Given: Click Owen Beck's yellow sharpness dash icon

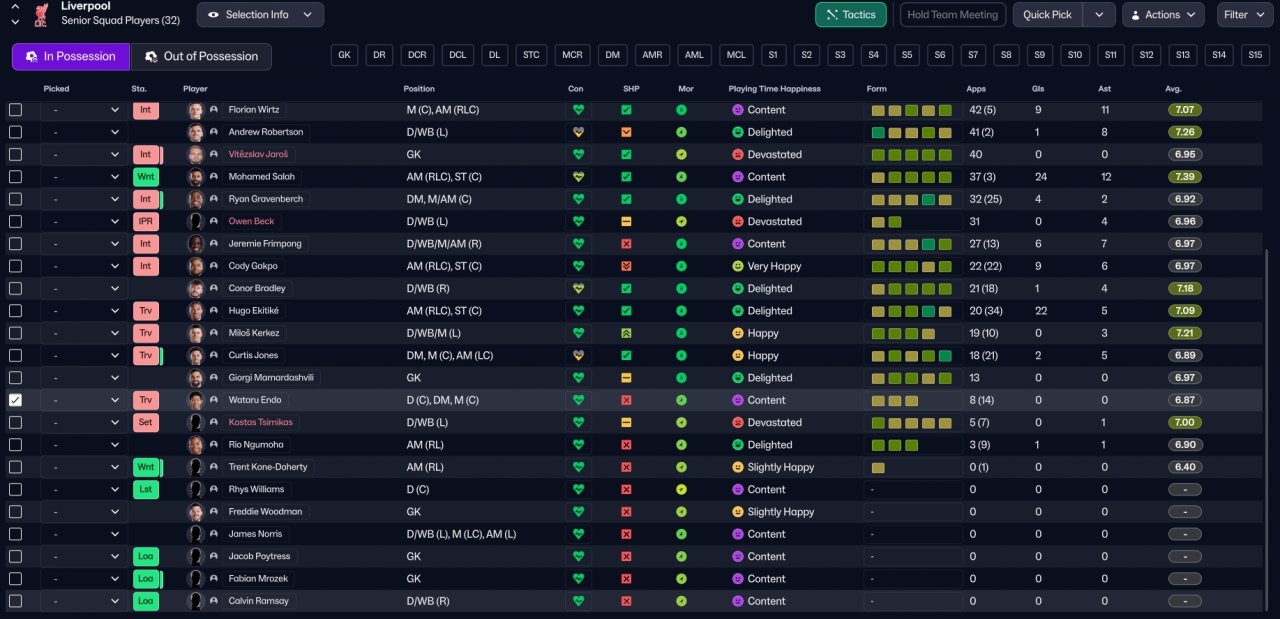Looking at the screenshot, I should [x=626, y=222].
